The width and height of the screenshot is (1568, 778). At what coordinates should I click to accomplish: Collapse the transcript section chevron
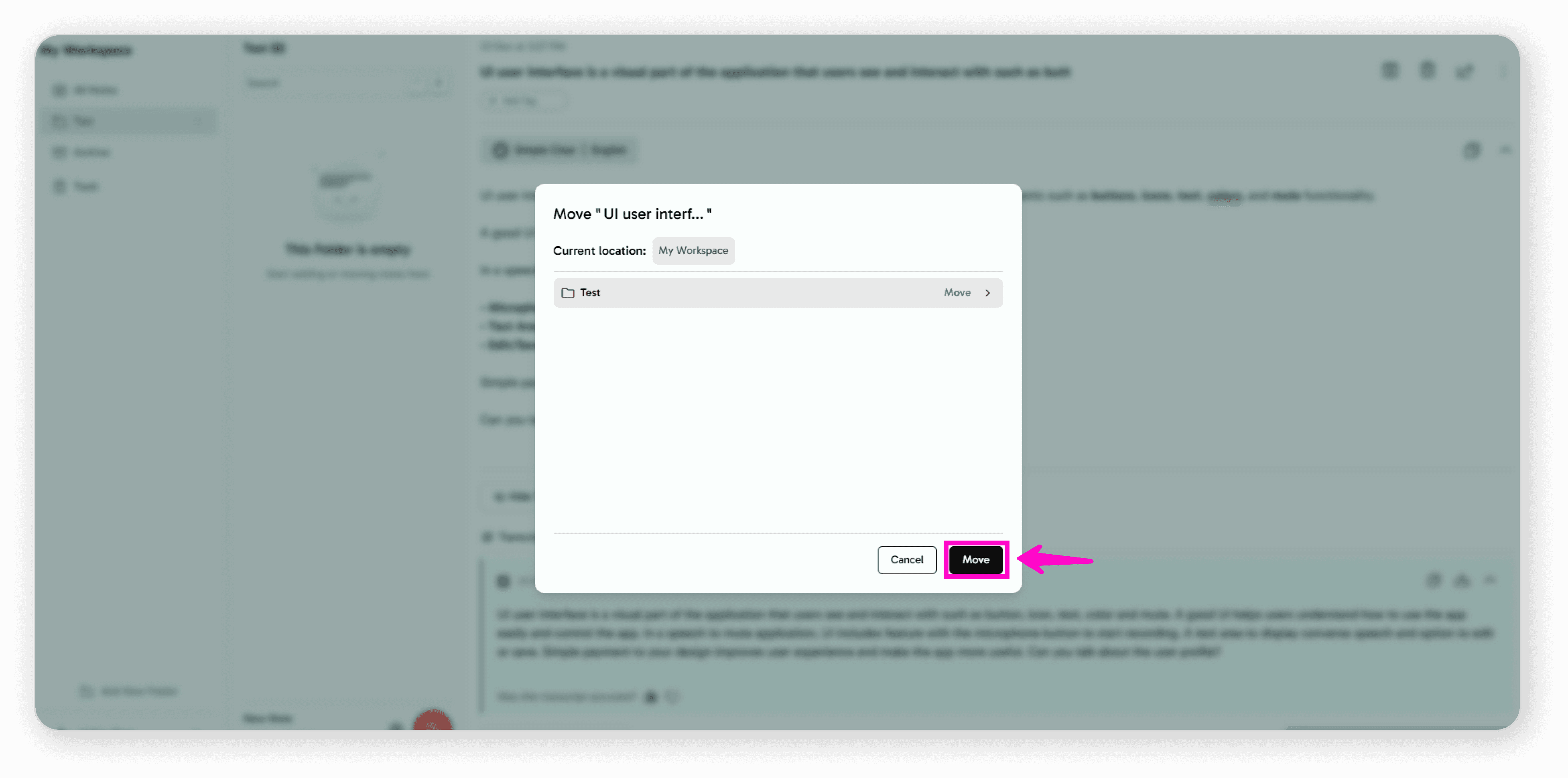pyautogui.click(x=1490, y=580)
